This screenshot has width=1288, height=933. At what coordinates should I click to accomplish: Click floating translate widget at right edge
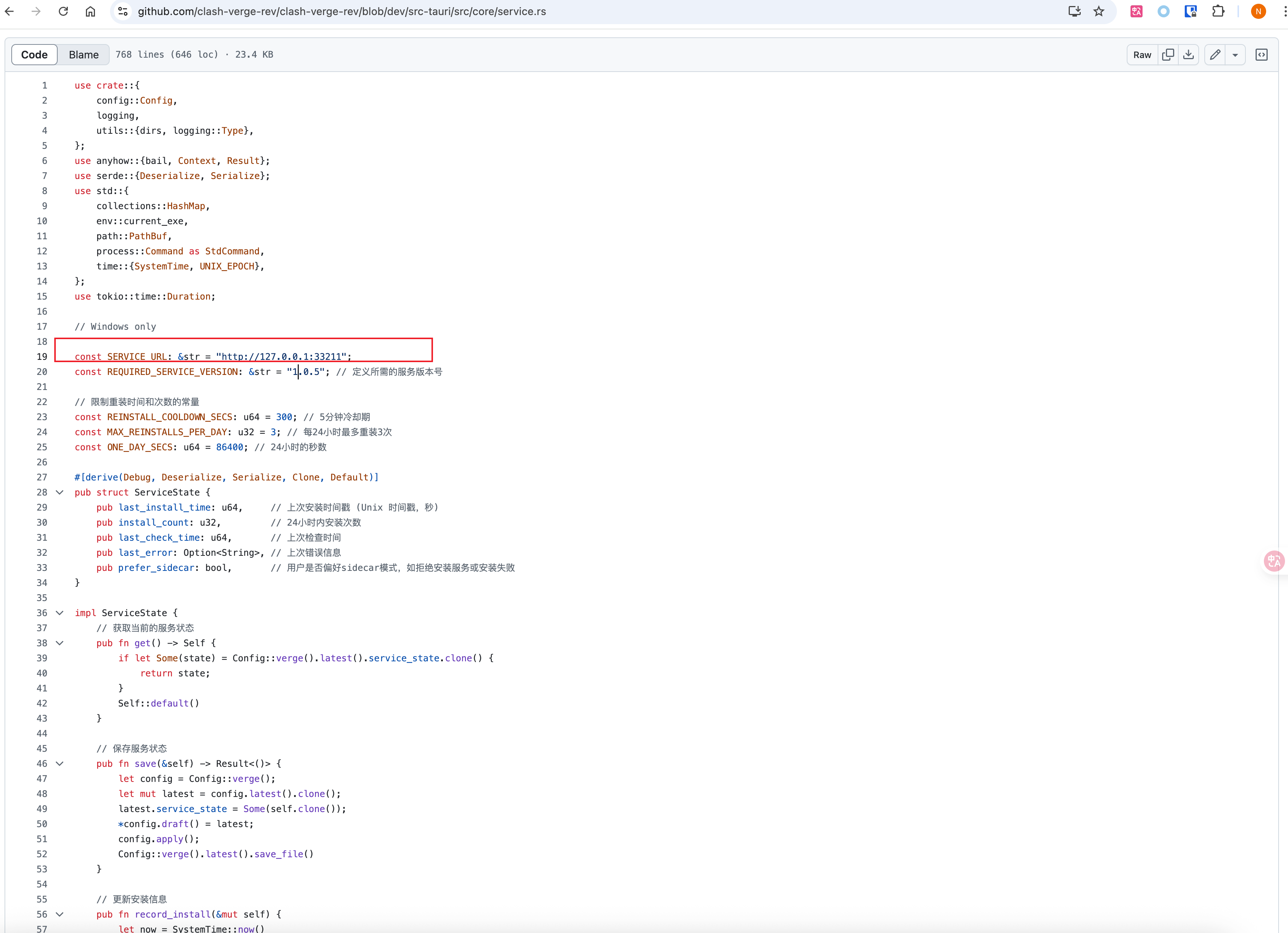pyautogui.click(x=1274, y=561)
